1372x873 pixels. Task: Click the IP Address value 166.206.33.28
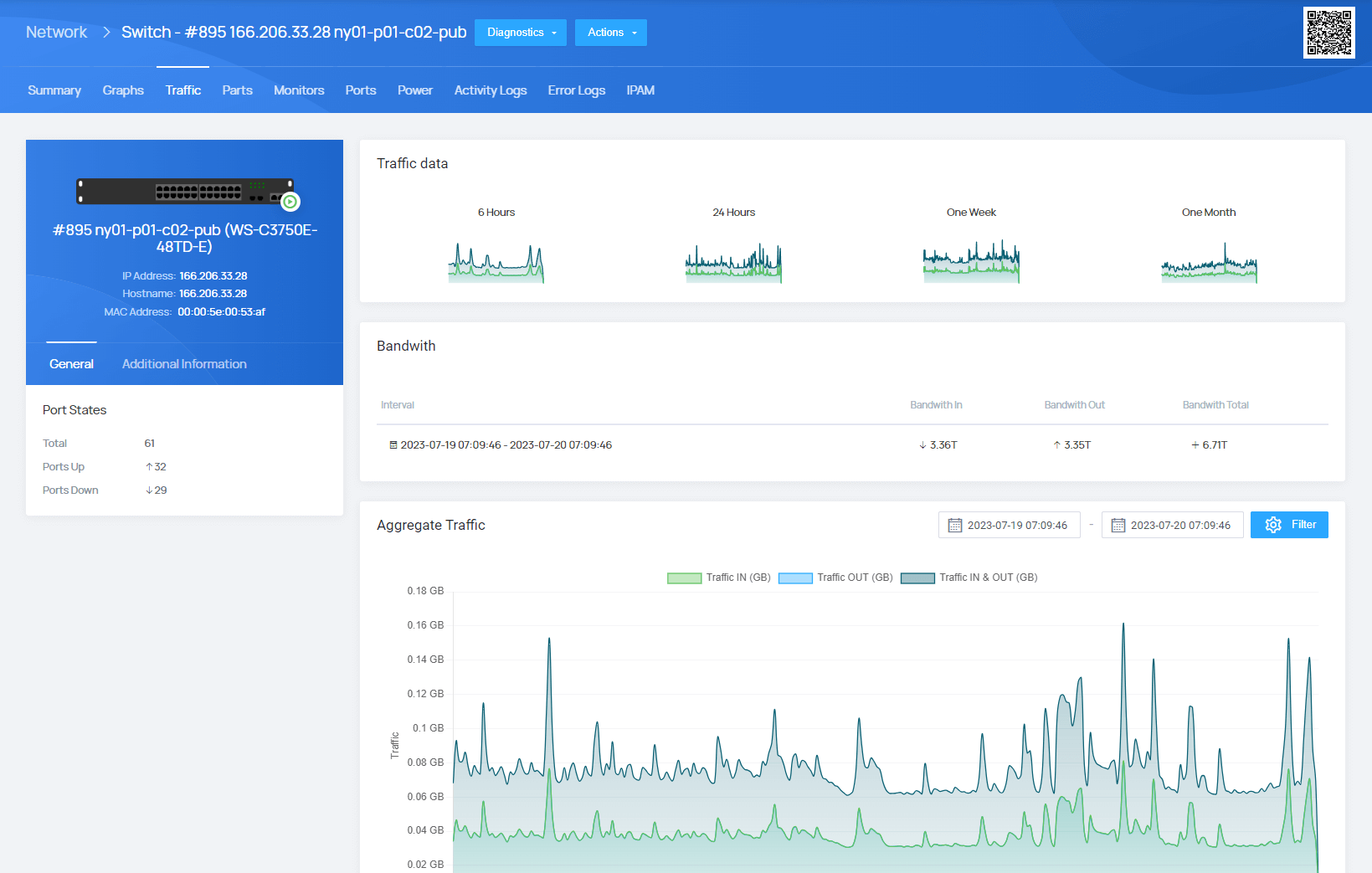[x=213, y=276]
